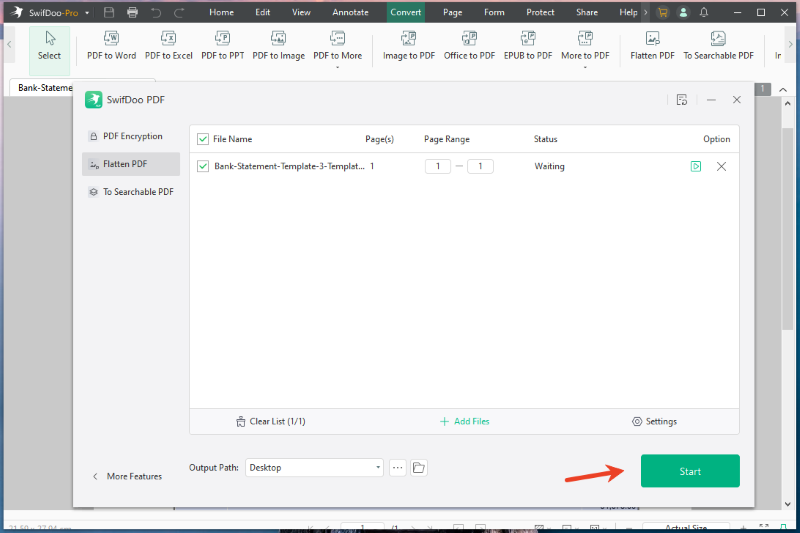Open the output folder icon
This screenshot has width=800, height=533.
click(418, 468)
